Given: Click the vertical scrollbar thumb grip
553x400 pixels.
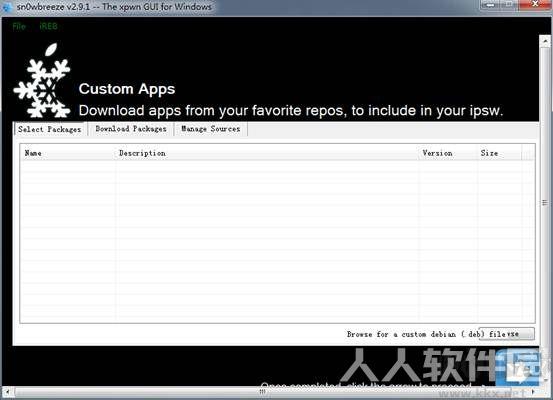Looking at the screenshot, I should (x=545, y=202).
